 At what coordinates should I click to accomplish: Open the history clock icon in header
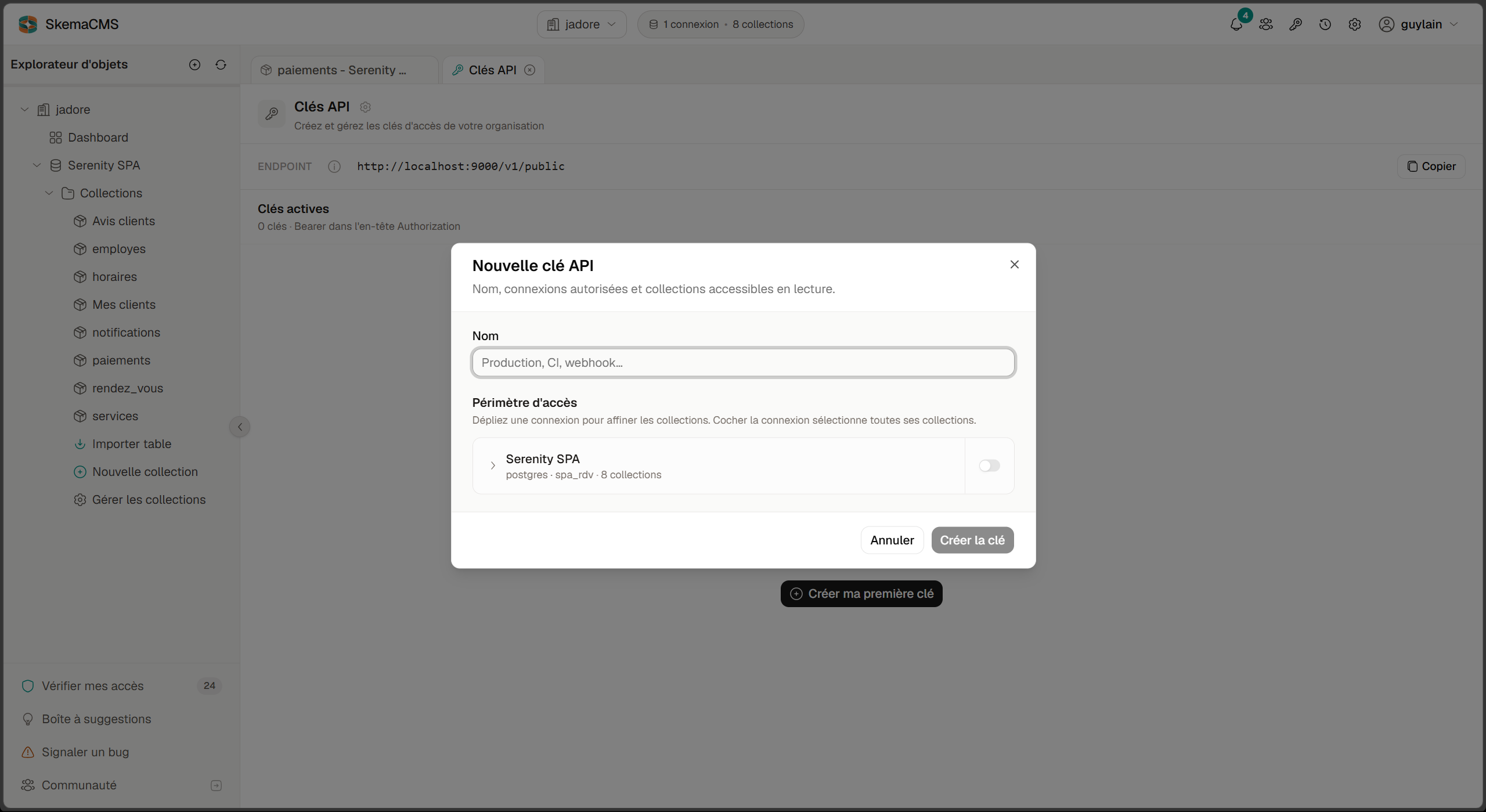pos(1325,24)
